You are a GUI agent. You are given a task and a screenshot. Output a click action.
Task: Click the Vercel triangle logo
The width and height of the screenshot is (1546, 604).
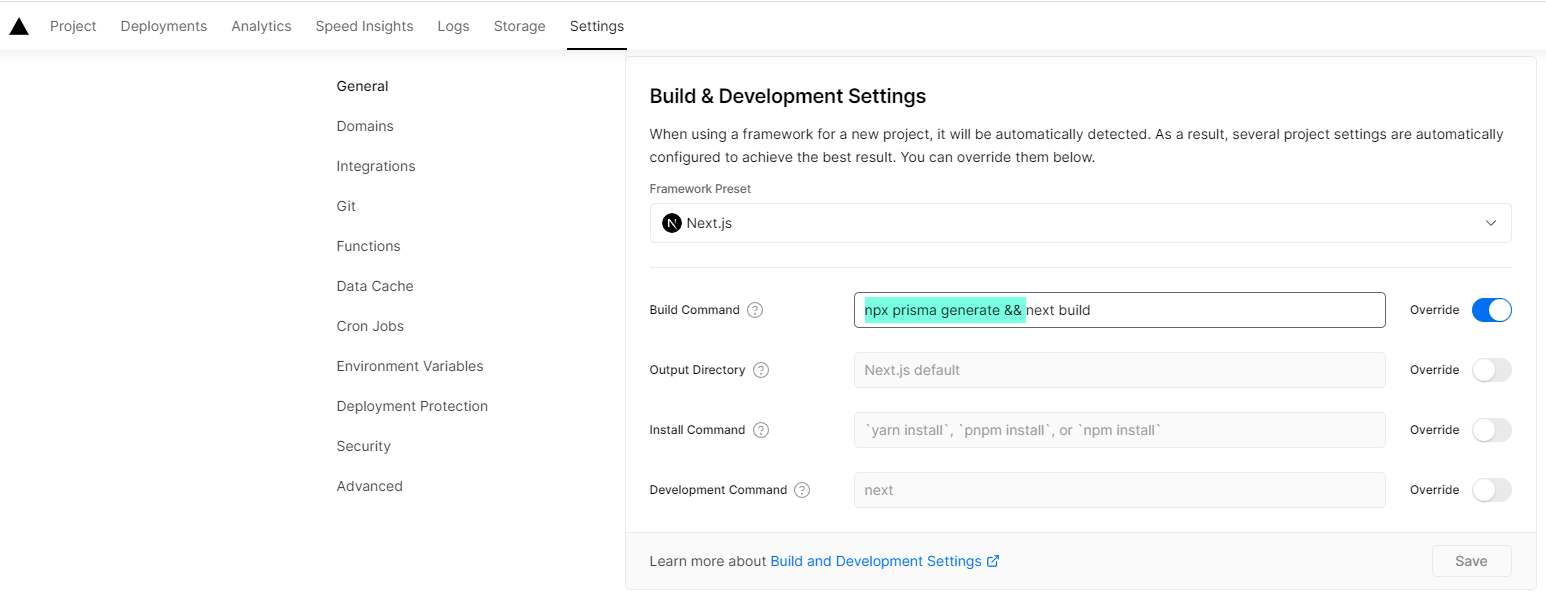[19, 26]
